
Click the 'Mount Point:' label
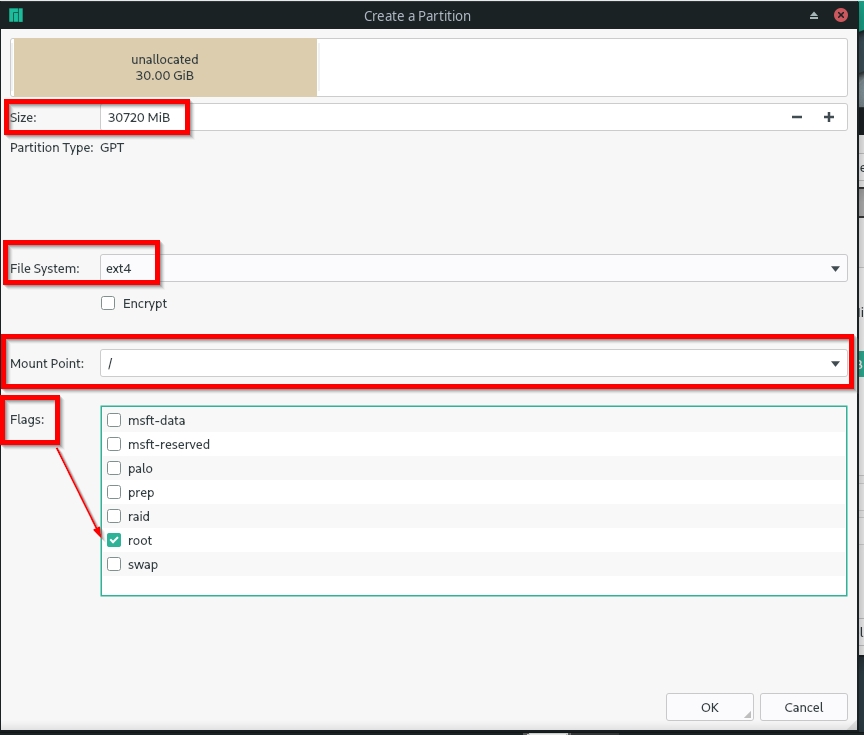47,364
